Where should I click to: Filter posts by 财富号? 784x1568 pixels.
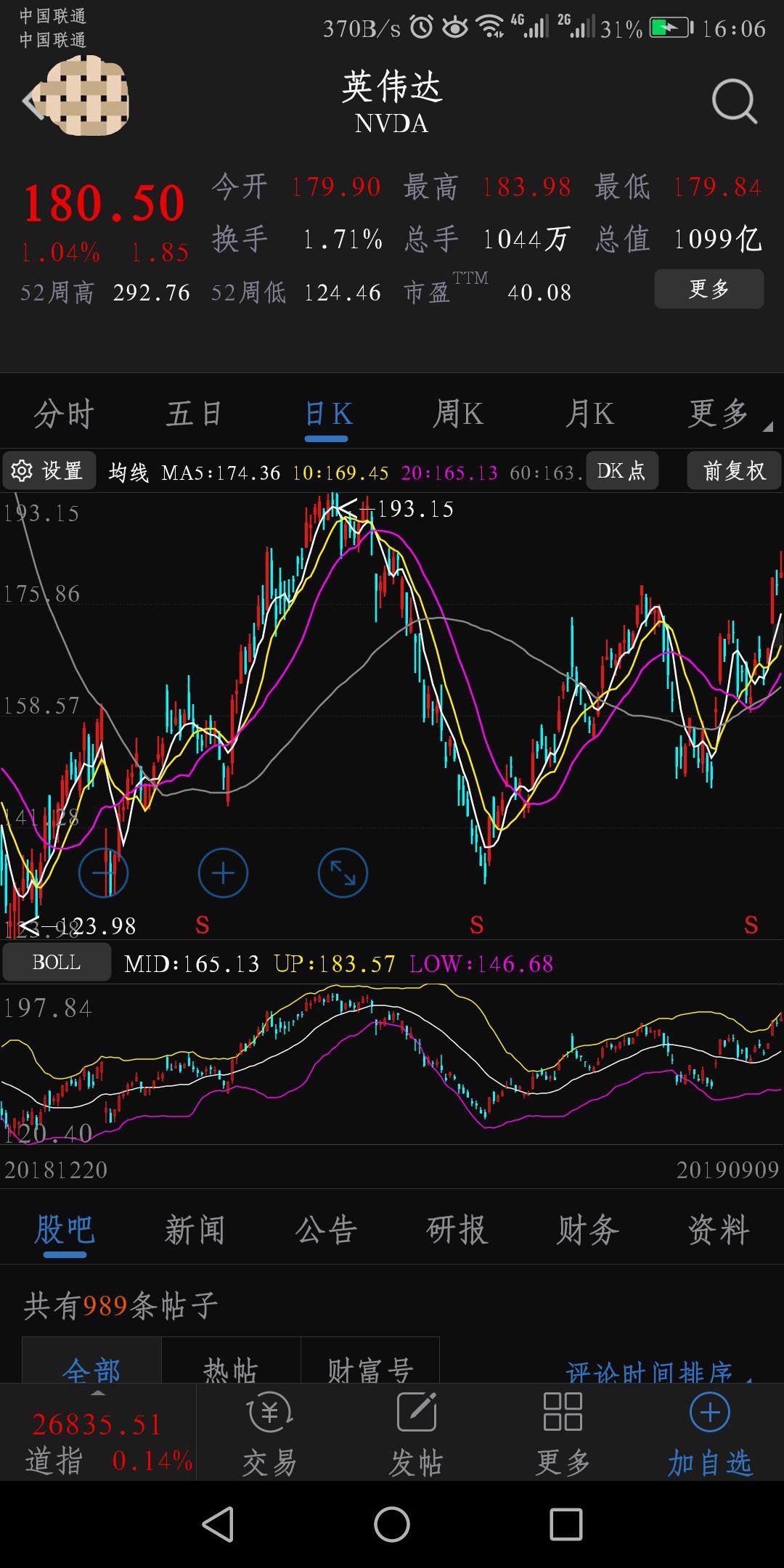tap(370, 1360)
